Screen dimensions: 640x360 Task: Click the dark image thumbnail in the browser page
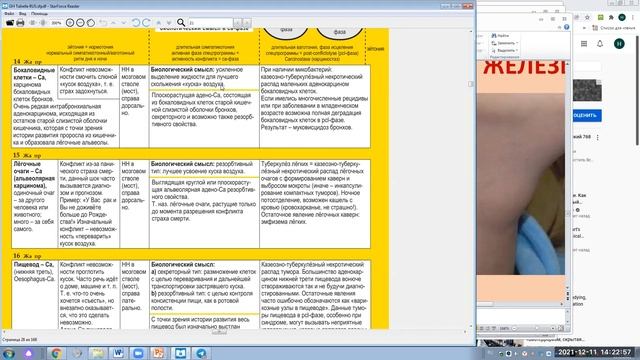(587, 90)
